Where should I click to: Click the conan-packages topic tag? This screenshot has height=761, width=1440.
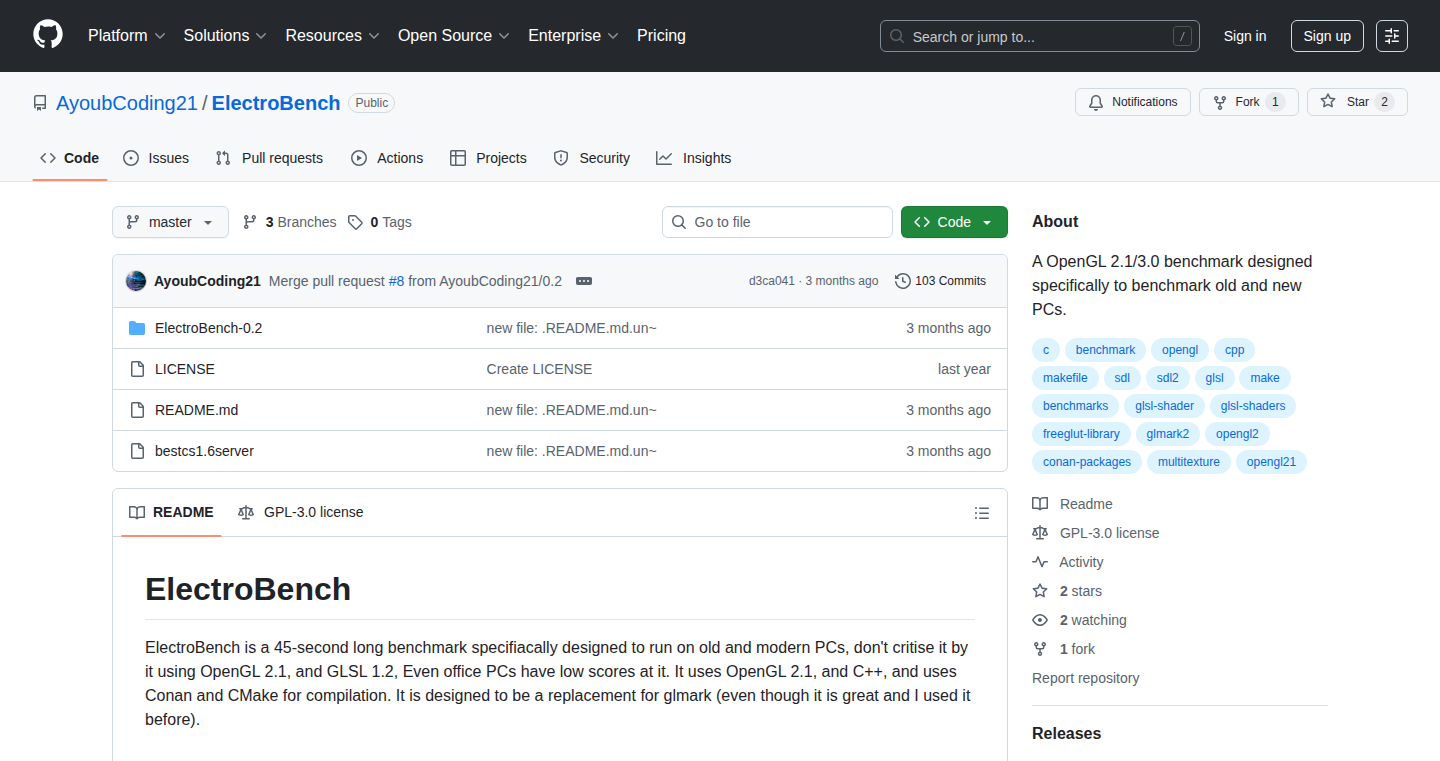[x=1087, y=462]
